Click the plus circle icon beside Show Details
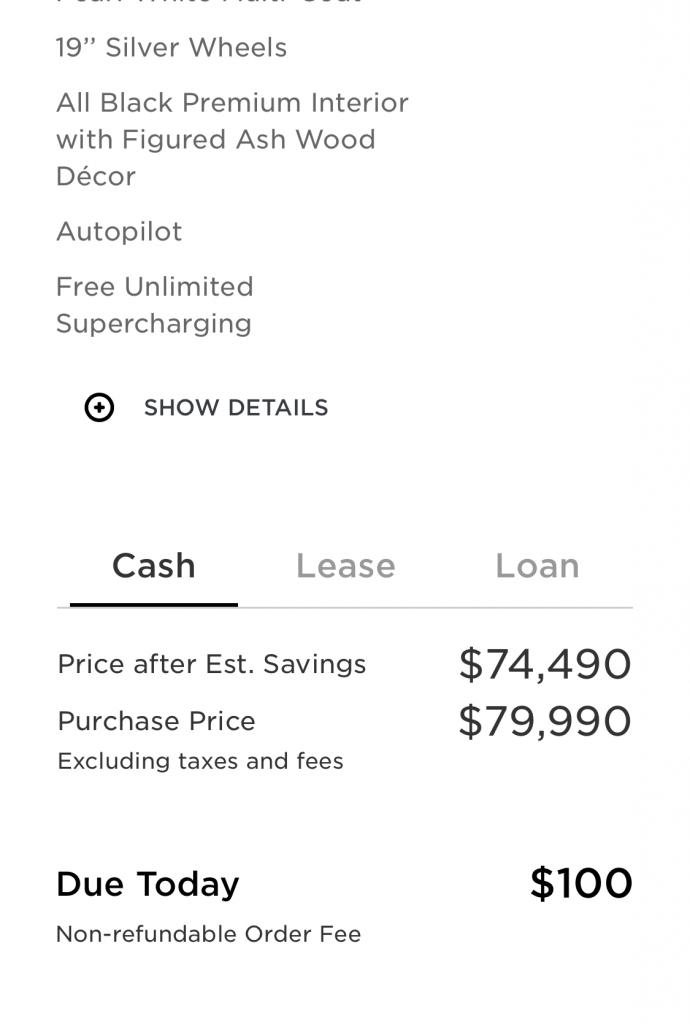This screenshot has height=1024, width=690. [99, 408]
